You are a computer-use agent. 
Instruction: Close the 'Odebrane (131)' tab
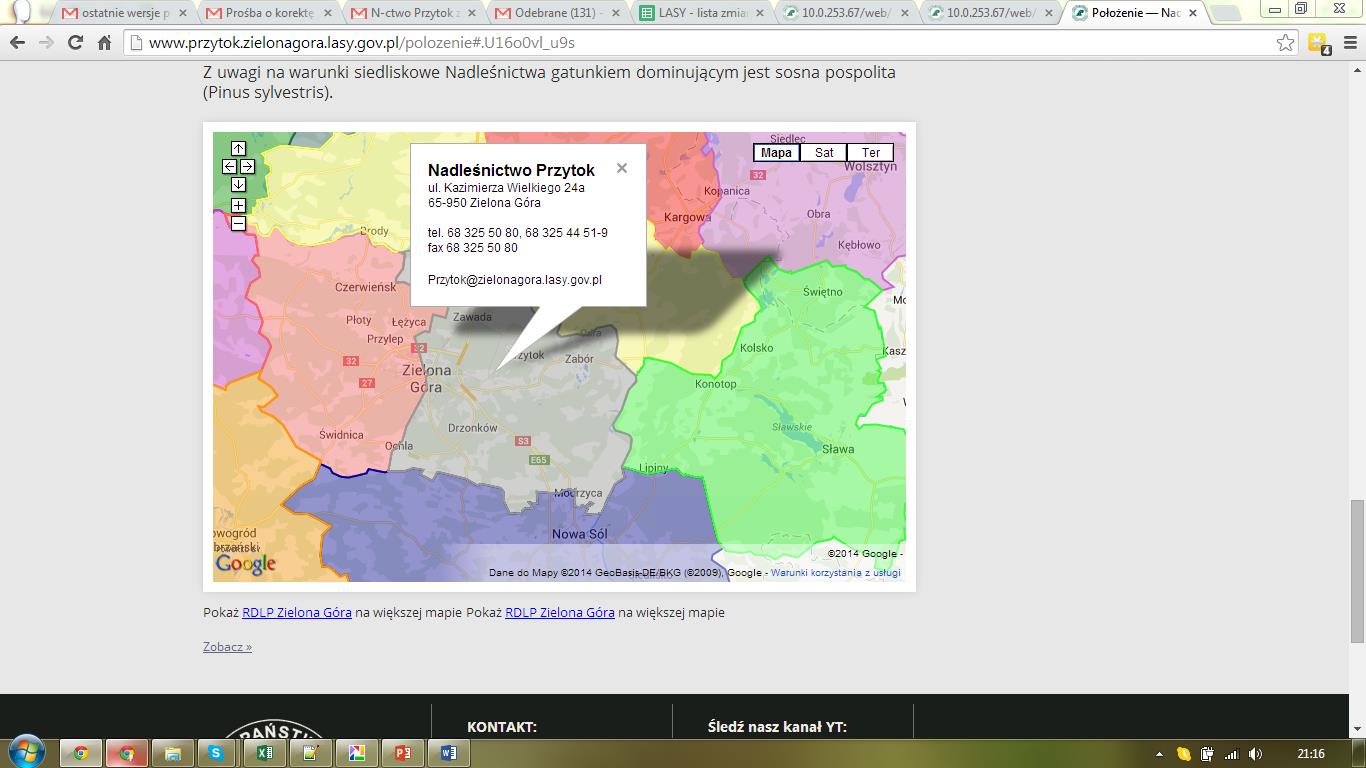[615, 14]
